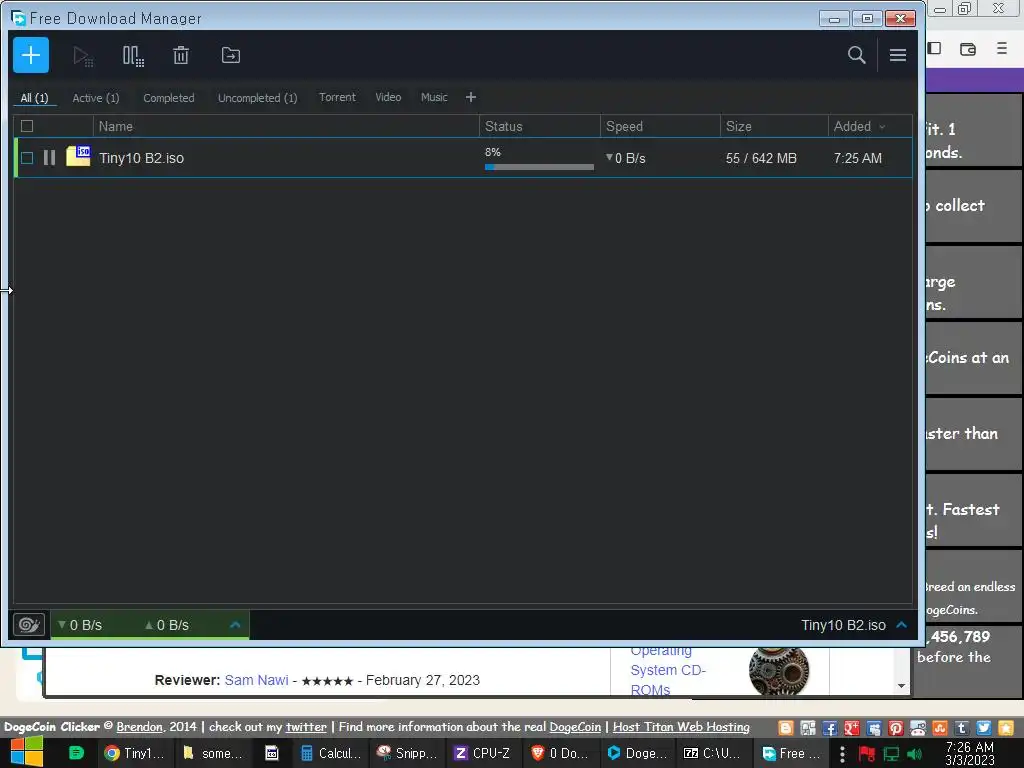This screenshot has height=768, width=1024.
Task: Click the gears thumbnail on the web page
Action: (778, 671)
